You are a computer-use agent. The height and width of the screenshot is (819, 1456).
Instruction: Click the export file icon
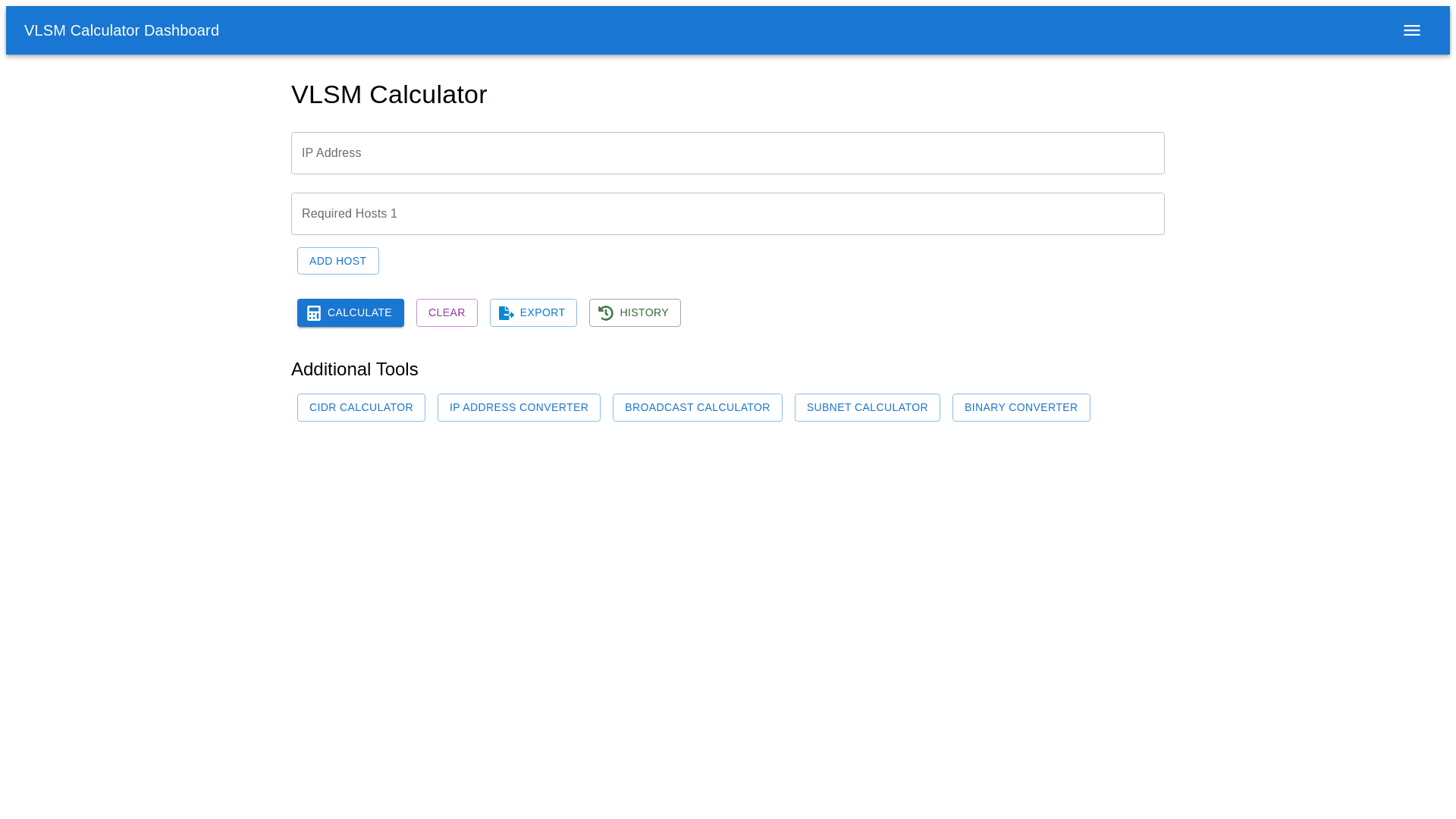pos(506,313)
